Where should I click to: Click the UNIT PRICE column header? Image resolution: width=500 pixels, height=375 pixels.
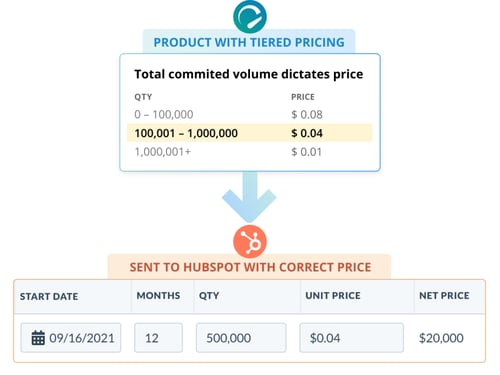[x=333, y=295]
